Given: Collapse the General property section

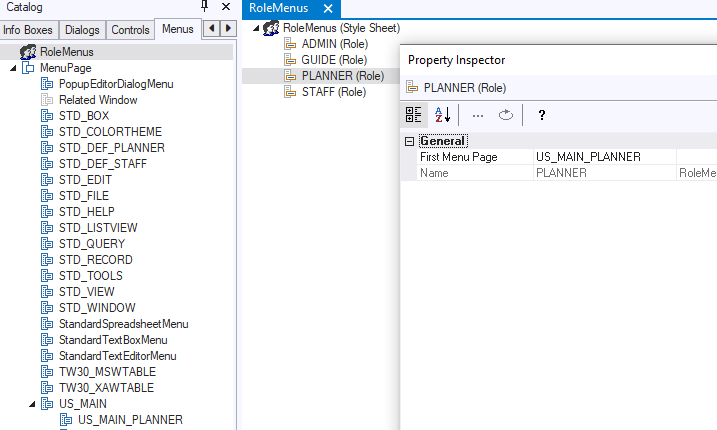Looking at the screenshot, I should coord(409,141).
